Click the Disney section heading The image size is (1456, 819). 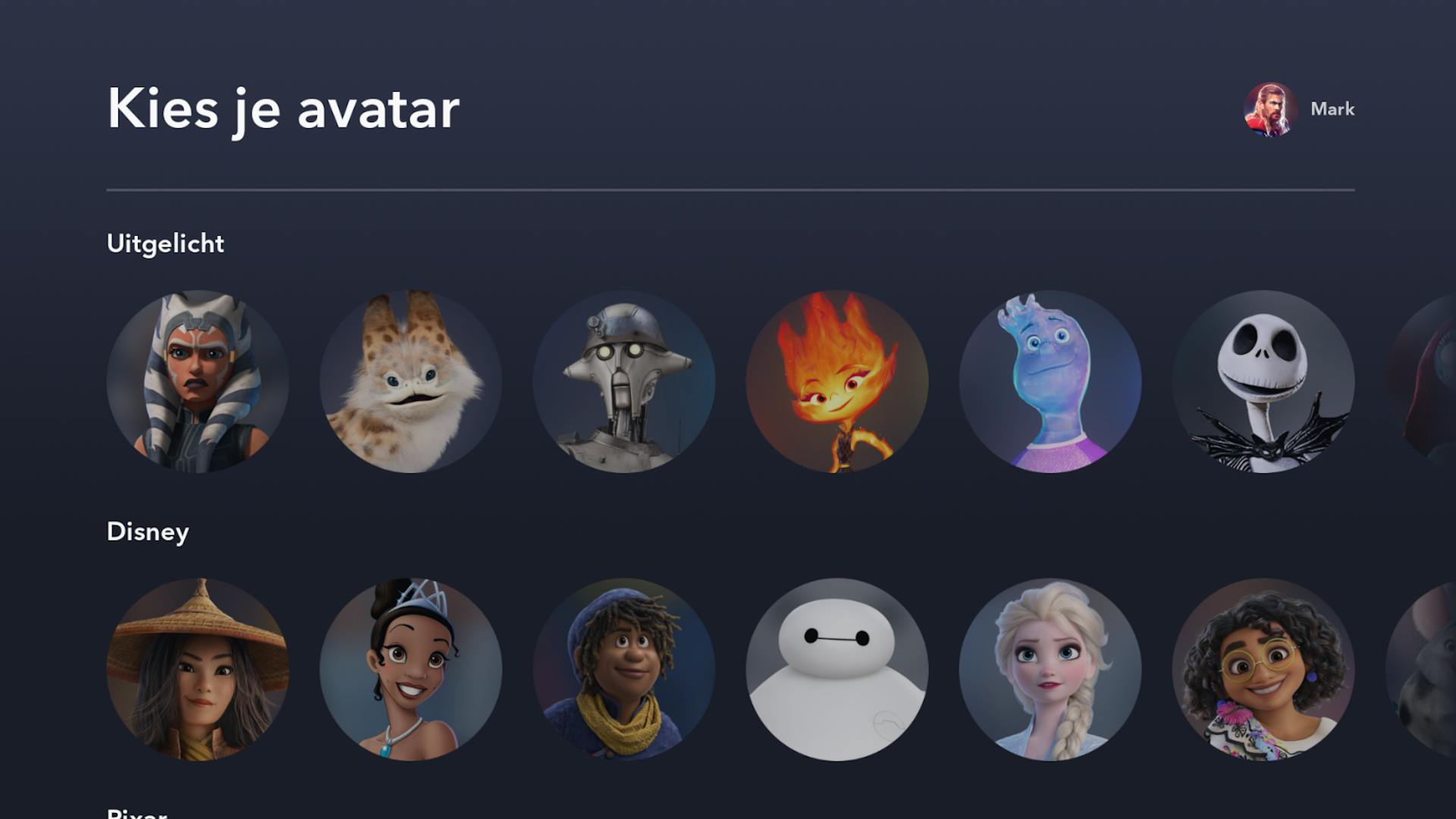tap(148, 532)
